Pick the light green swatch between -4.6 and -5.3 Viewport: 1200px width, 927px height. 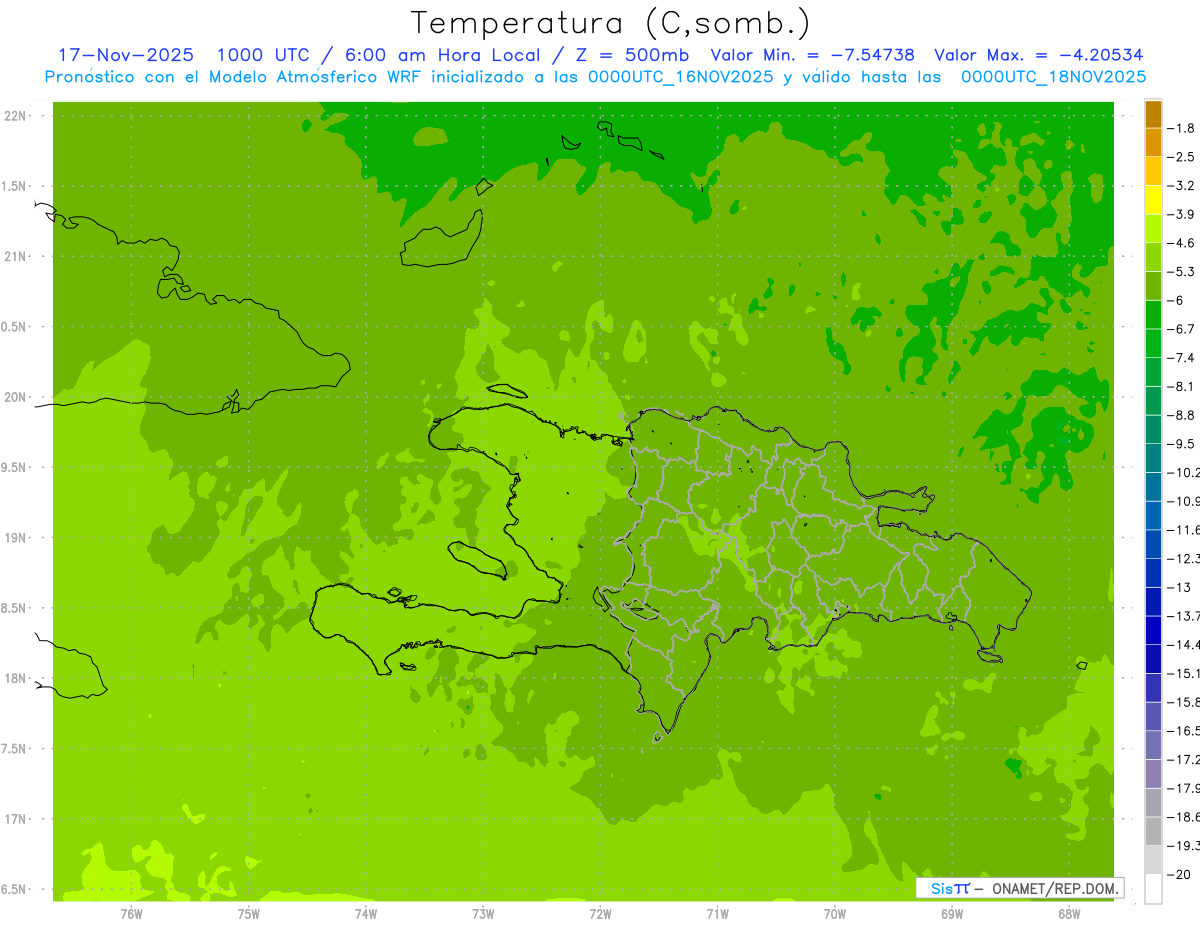pyautogui.click(x=1153, y=257)
